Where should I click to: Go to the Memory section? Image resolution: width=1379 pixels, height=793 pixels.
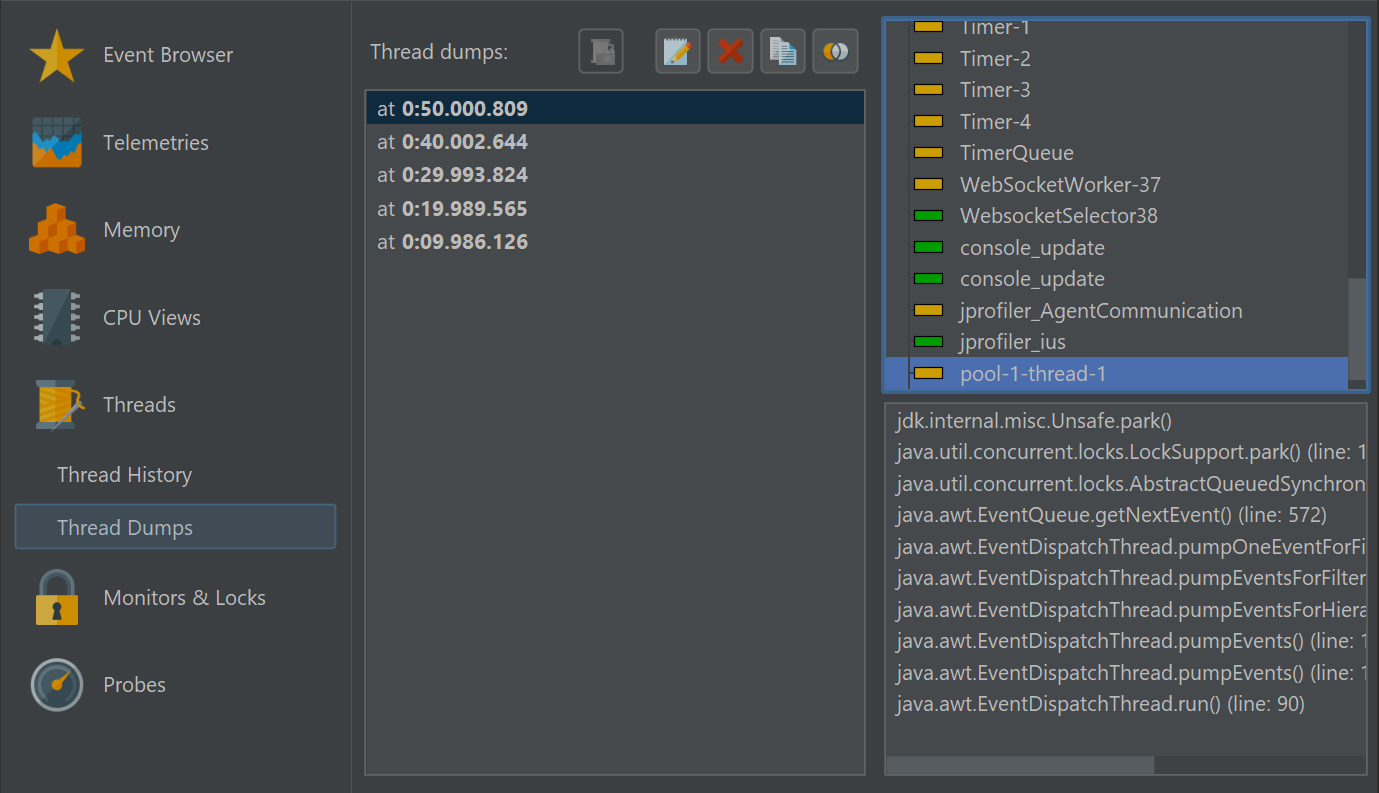click(x=141, y=230)
